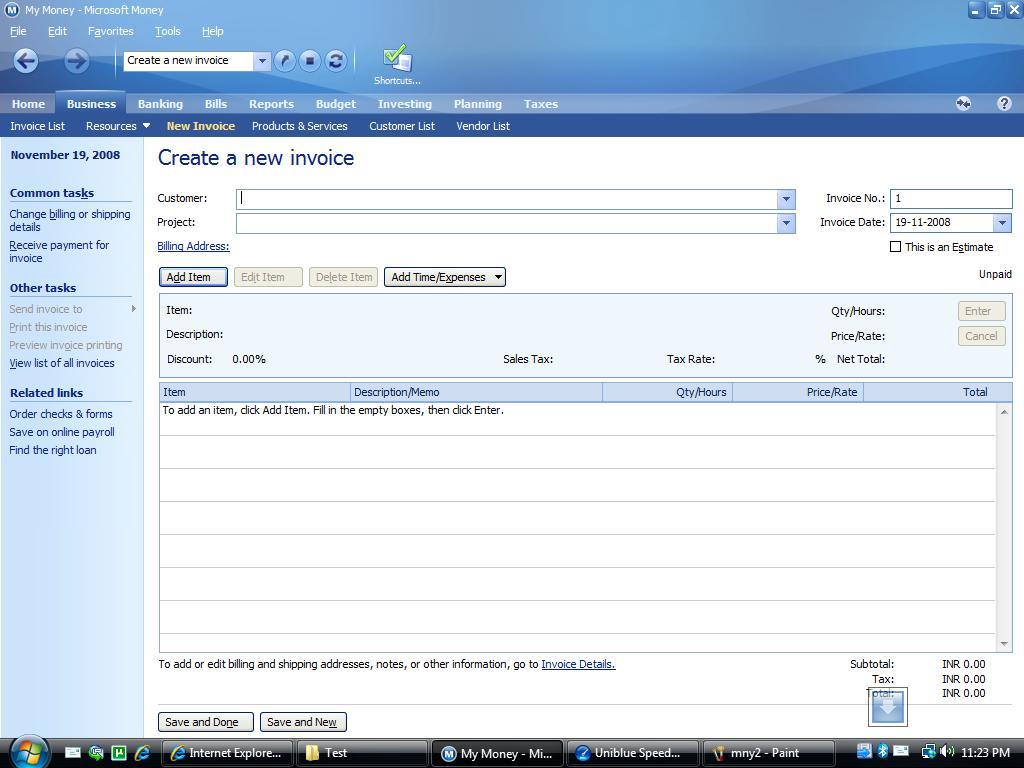
Task: Click the sync arrows icon beside Help
Action: pos(963,103)
